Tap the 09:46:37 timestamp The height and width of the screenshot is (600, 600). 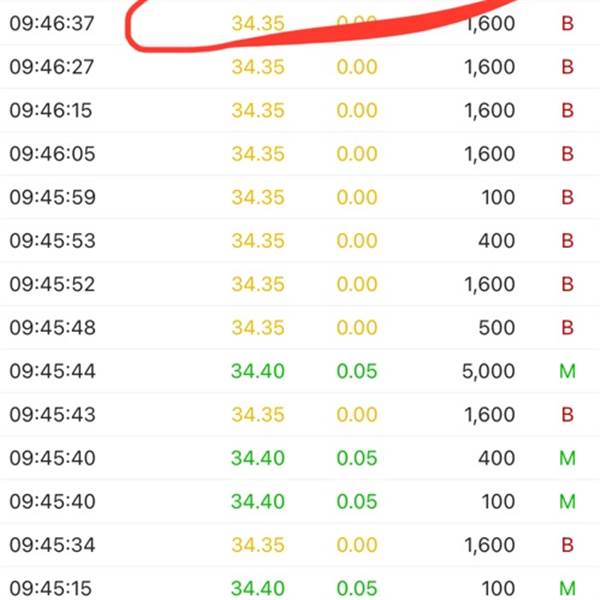(x=52, y=24)
